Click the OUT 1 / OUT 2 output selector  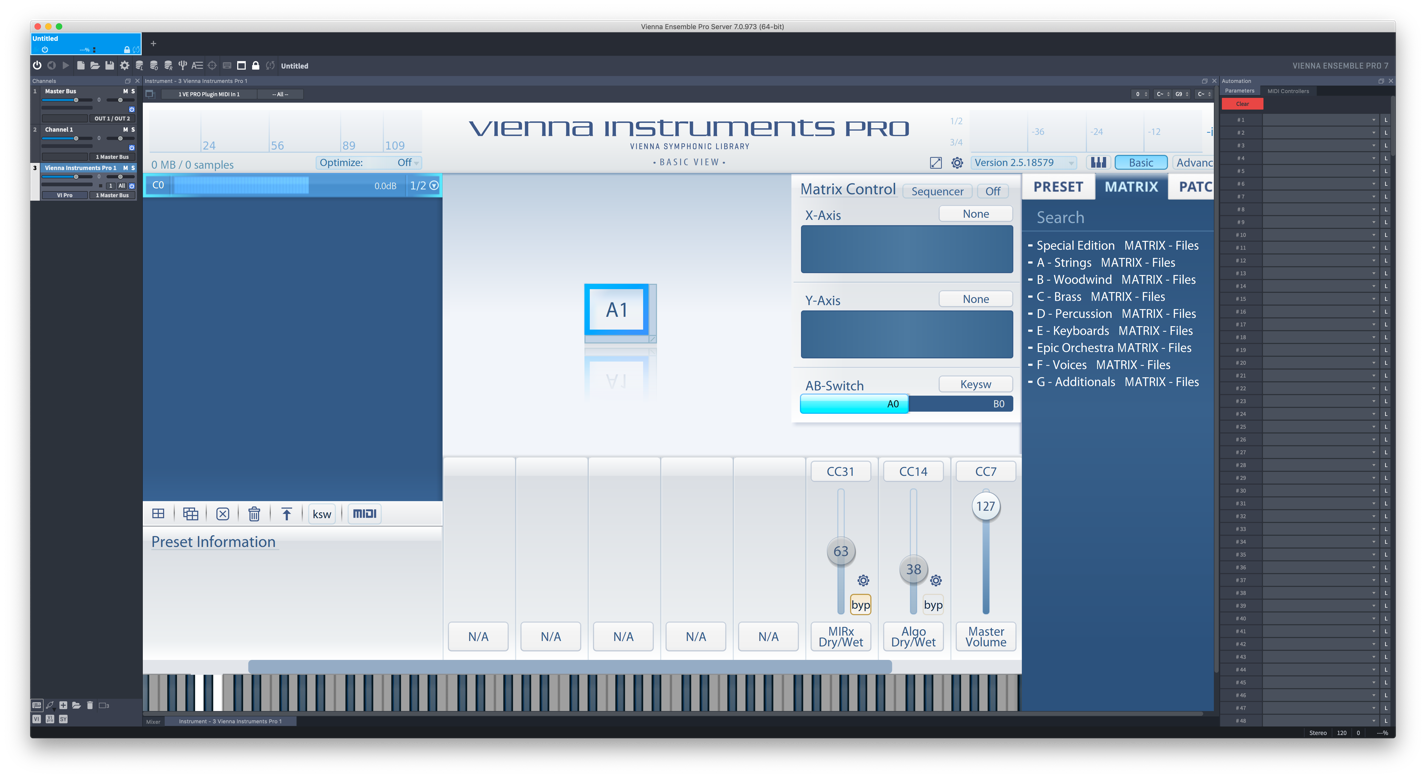(112, 118)
